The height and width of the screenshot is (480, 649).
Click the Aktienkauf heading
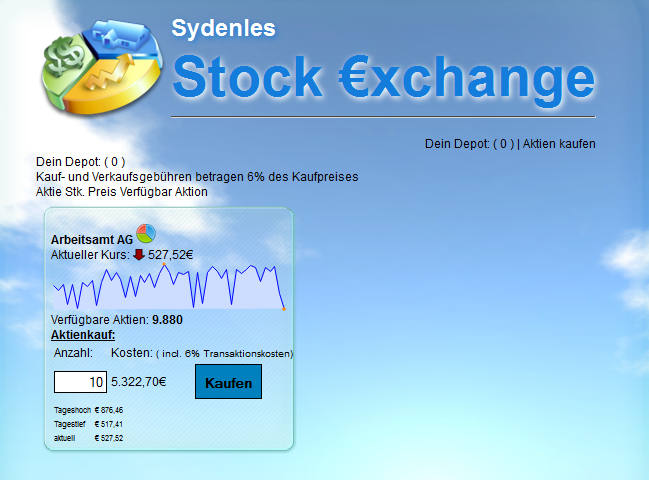coord(83,334)
